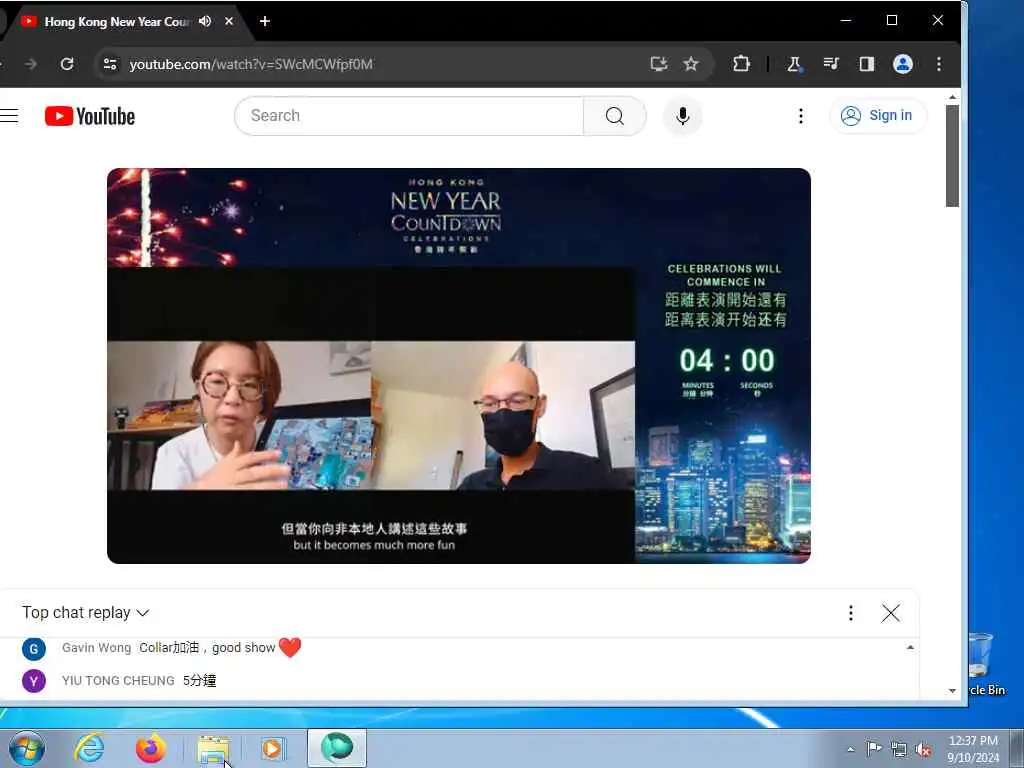Open Action Center flag icon

tap(874, 748)
